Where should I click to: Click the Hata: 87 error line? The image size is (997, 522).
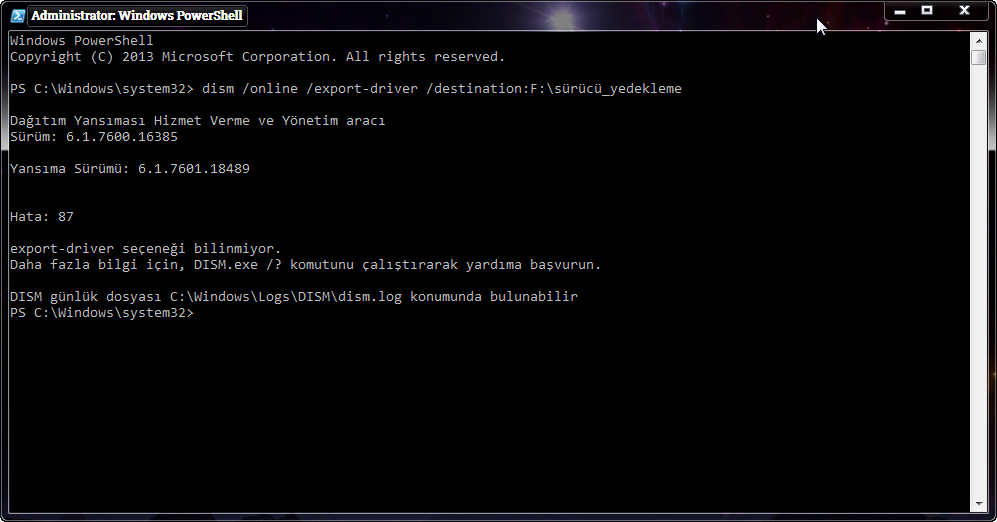point(42,217)
